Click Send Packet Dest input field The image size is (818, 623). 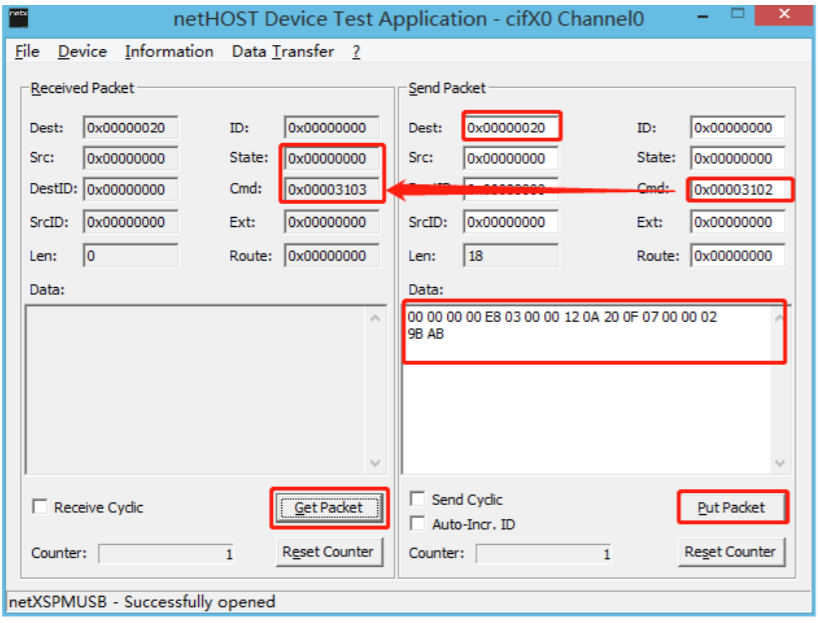point(511,128)
